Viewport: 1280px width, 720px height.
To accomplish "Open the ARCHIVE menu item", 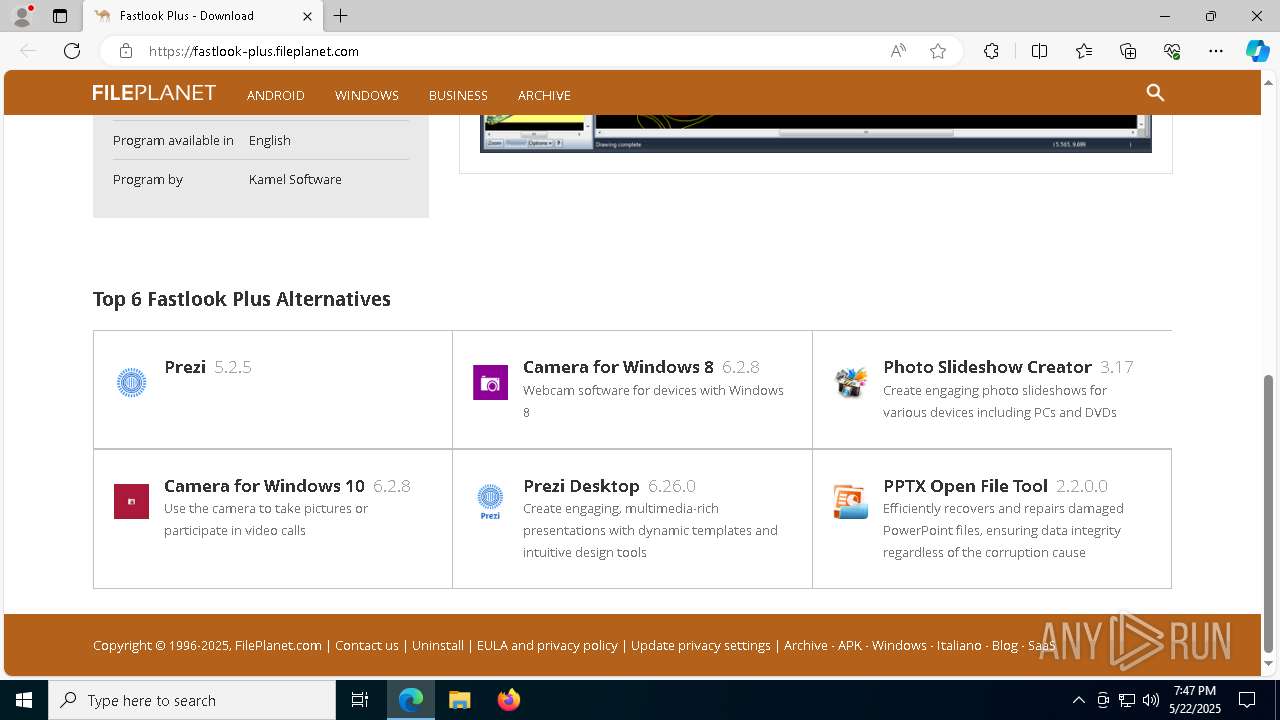I will tap(544, 95).
